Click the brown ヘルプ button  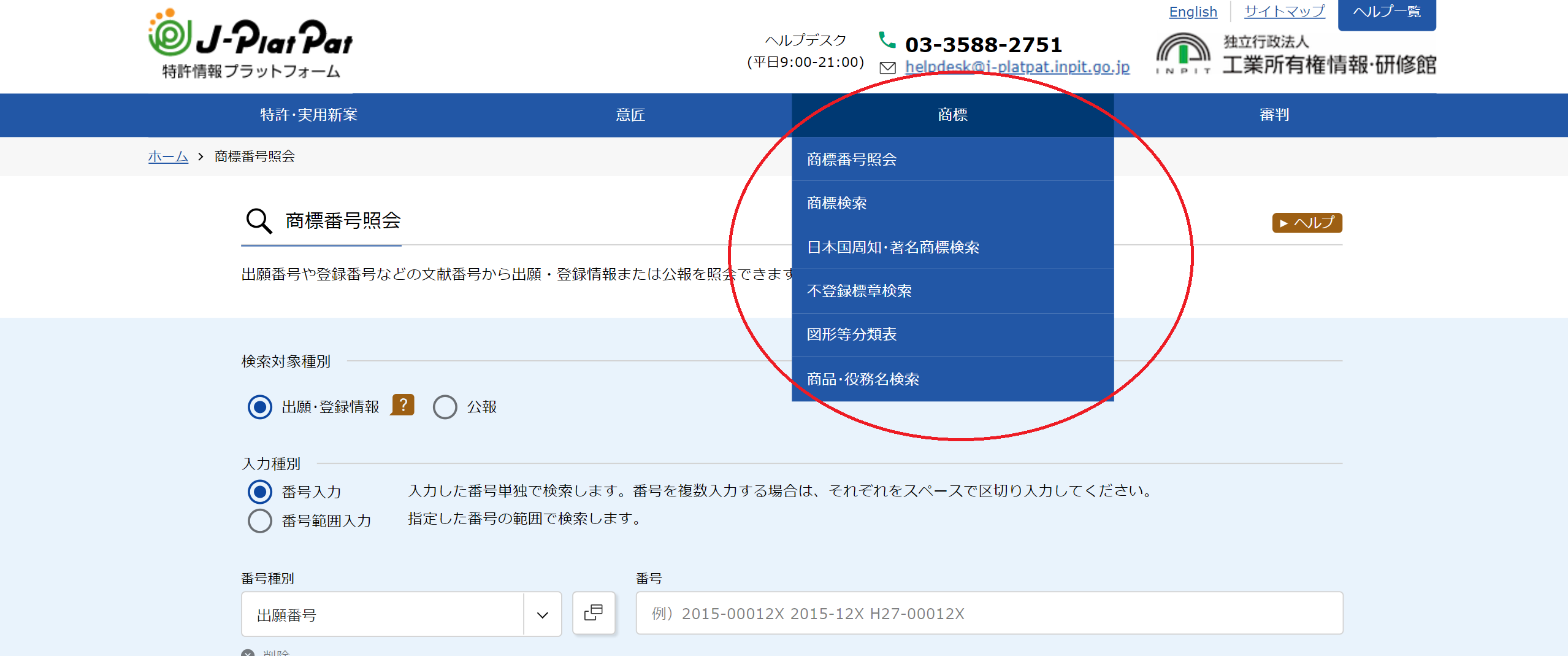(1307, 223)
